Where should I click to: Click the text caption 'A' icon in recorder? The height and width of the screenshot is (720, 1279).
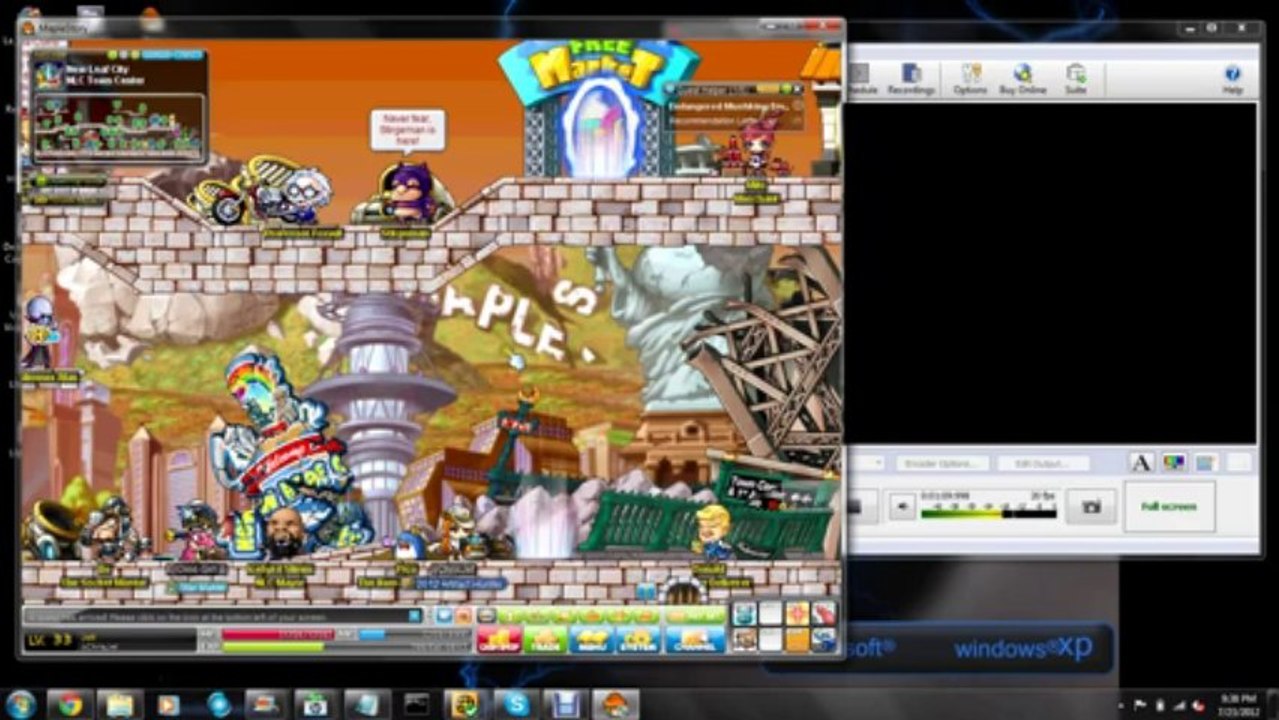coord(1141,463)
